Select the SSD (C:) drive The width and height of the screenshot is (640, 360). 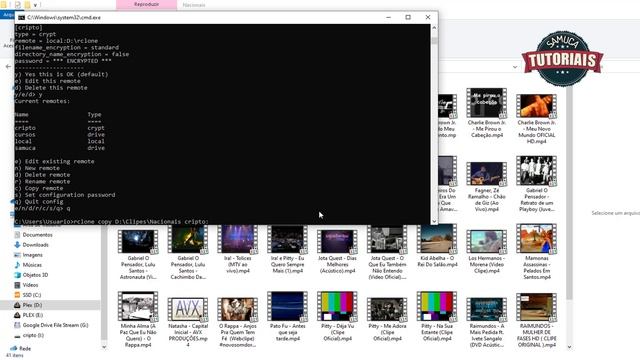pos(32,295)
